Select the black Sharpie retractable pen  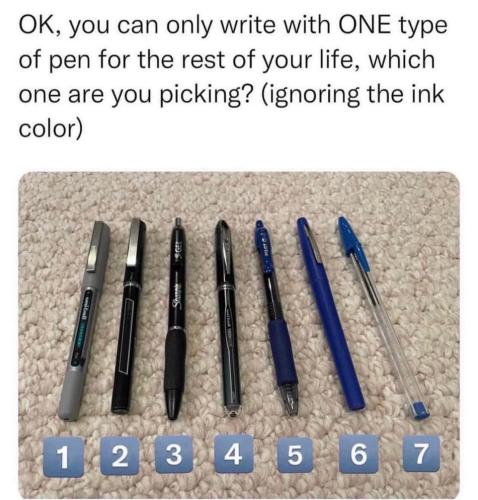pyautogui.click(x=175, y=318)
